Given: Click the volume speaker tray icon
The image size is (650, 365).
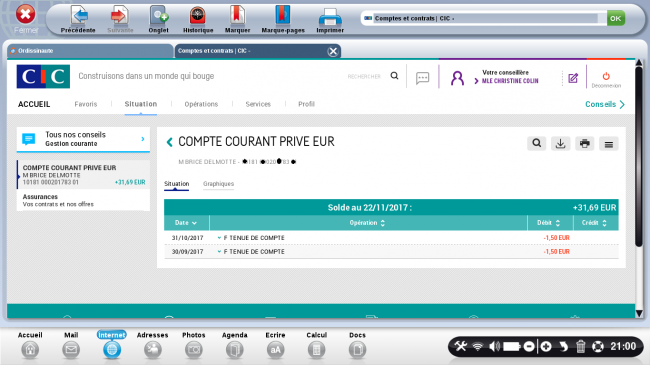Looking at the screenshot, I should (x=494, y=346).
